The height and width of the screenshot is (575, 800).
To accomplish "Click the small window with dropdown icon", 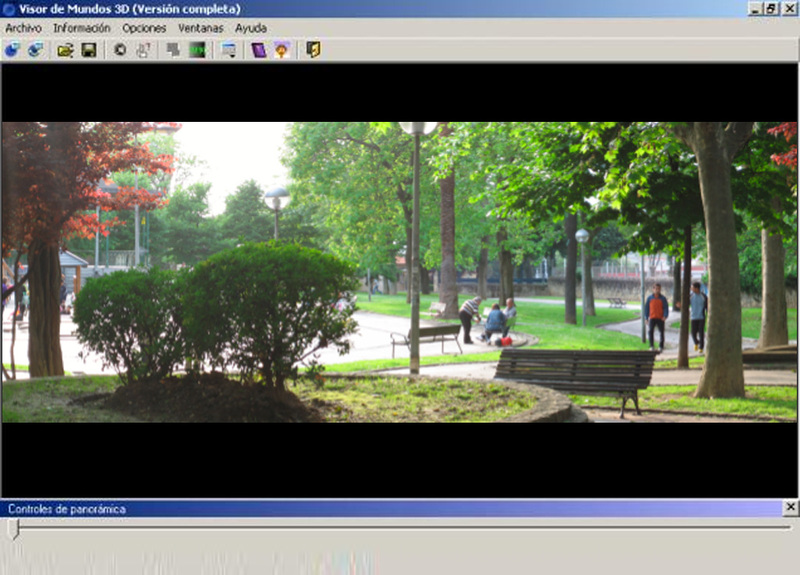I will point(229,49).
